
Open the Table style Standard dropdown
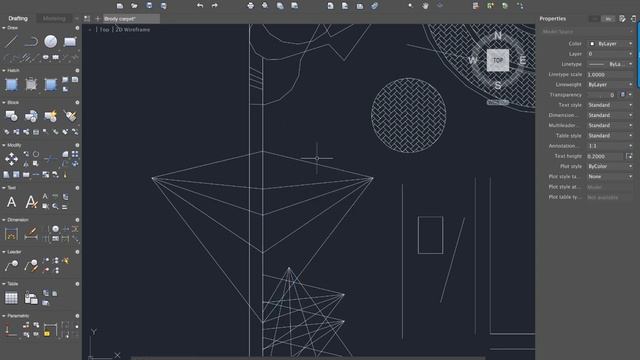coord(610,136)
